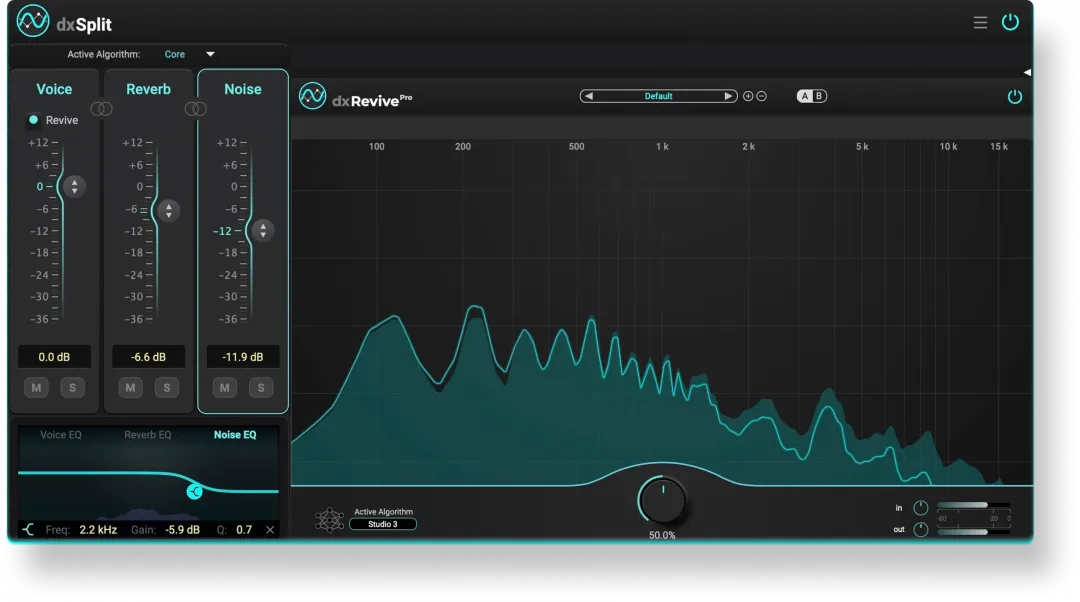Switch to the Reverb EQ tab
The image size is (1080, 602).
[x=147, y=435]
